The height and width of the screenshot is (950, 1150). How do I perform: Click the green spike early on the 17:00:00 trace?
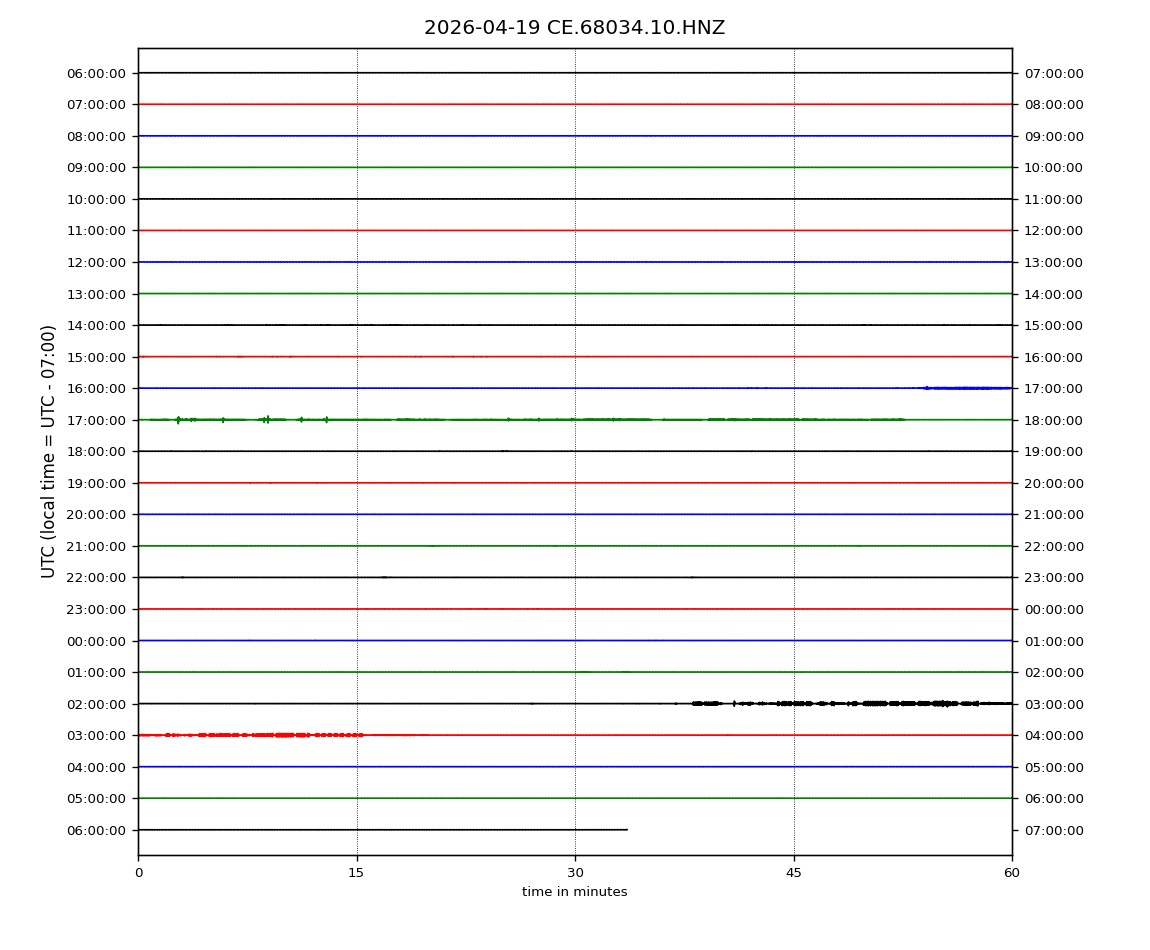178,420
